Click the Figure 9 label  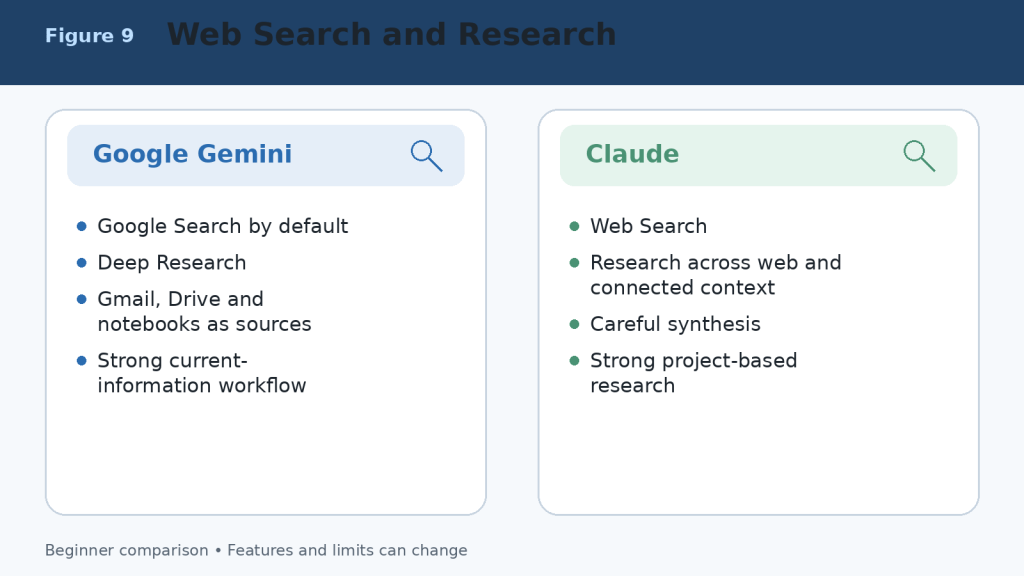pos(89,35)
